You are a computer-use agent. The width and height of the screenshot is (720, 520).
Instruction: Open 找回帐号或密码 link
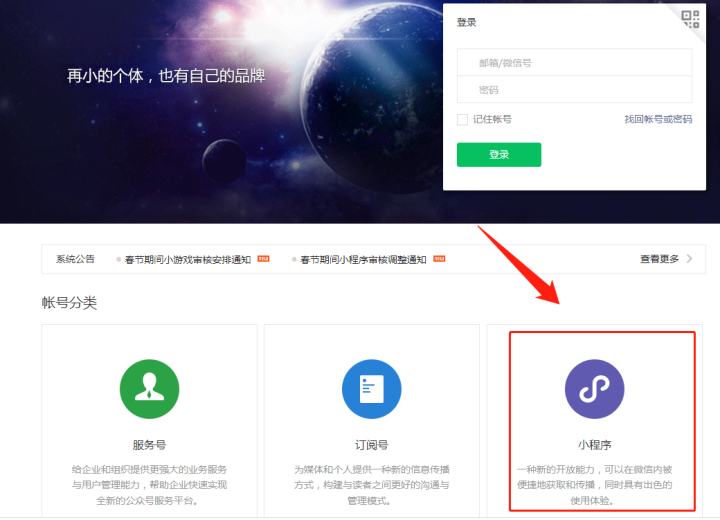click(658, 119)
